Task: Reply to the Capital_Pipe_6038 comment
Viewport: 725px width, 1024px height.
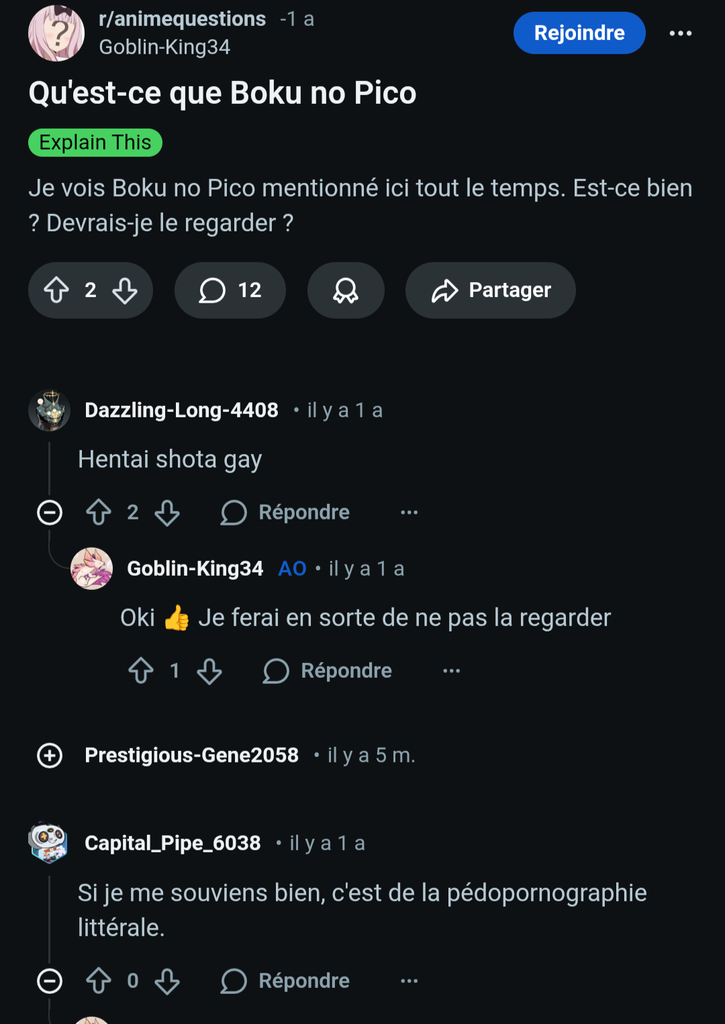Action: [286, 981]
